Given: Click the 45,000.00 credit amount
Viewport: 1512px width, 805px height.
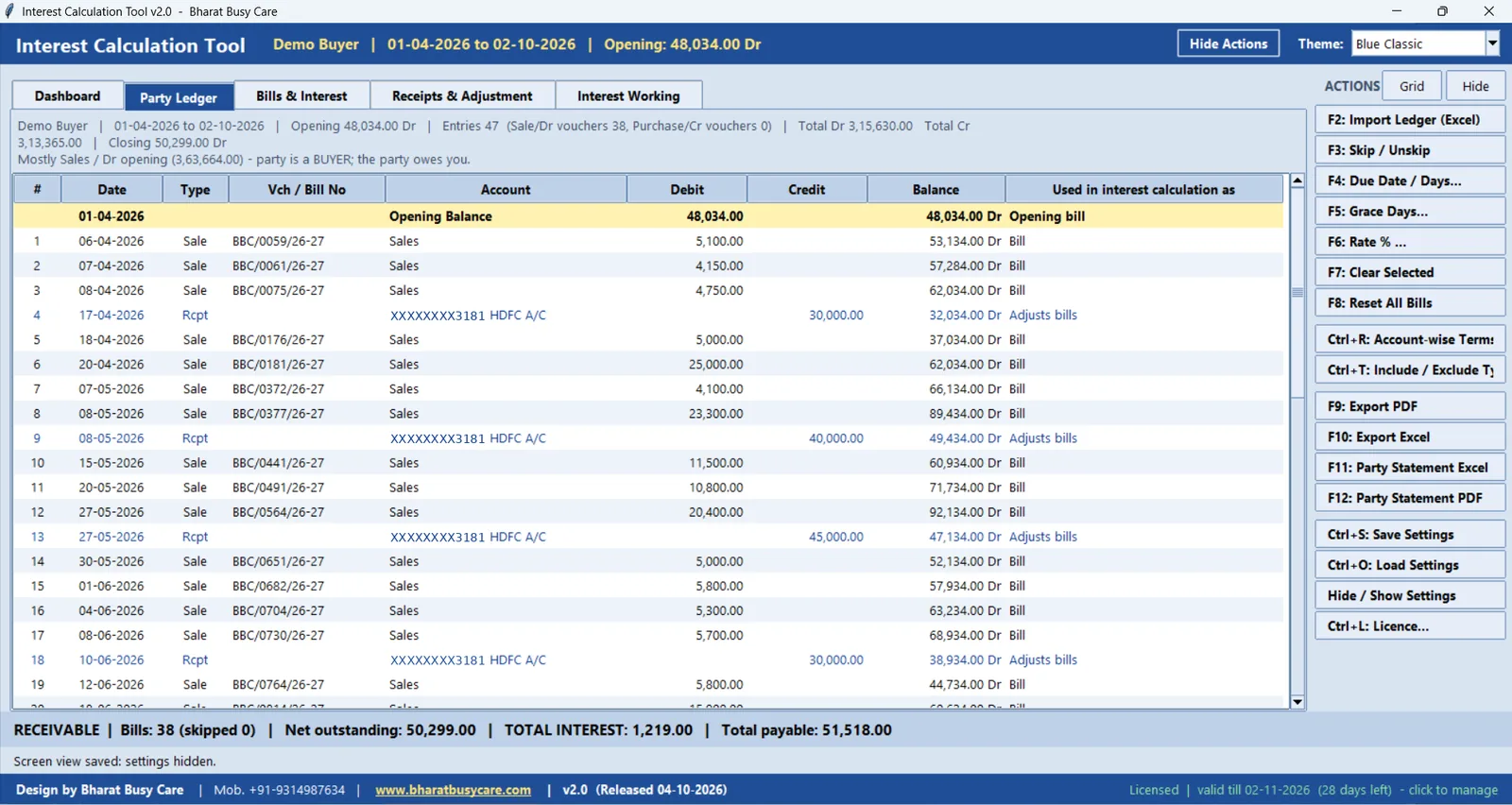Looking at the screenshot, I should point(835,537).
